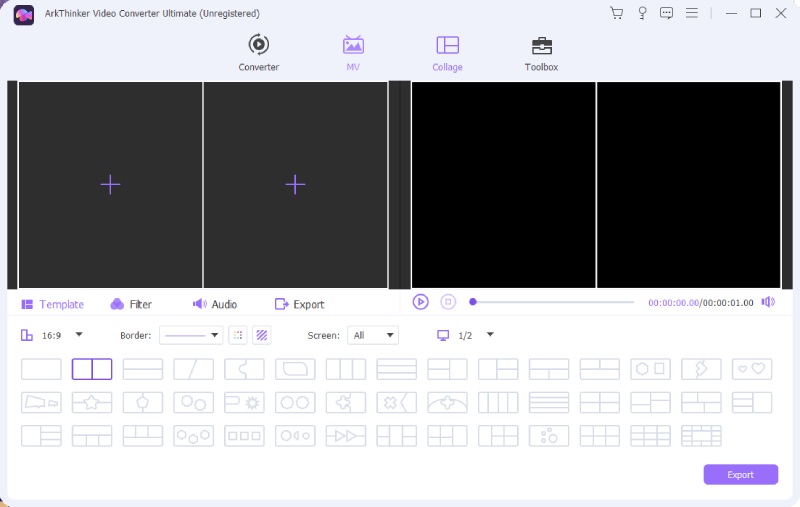This screenshot has height=507, width=800.
Task: Select the two equal circles template
Action: (x=295, y=402)
